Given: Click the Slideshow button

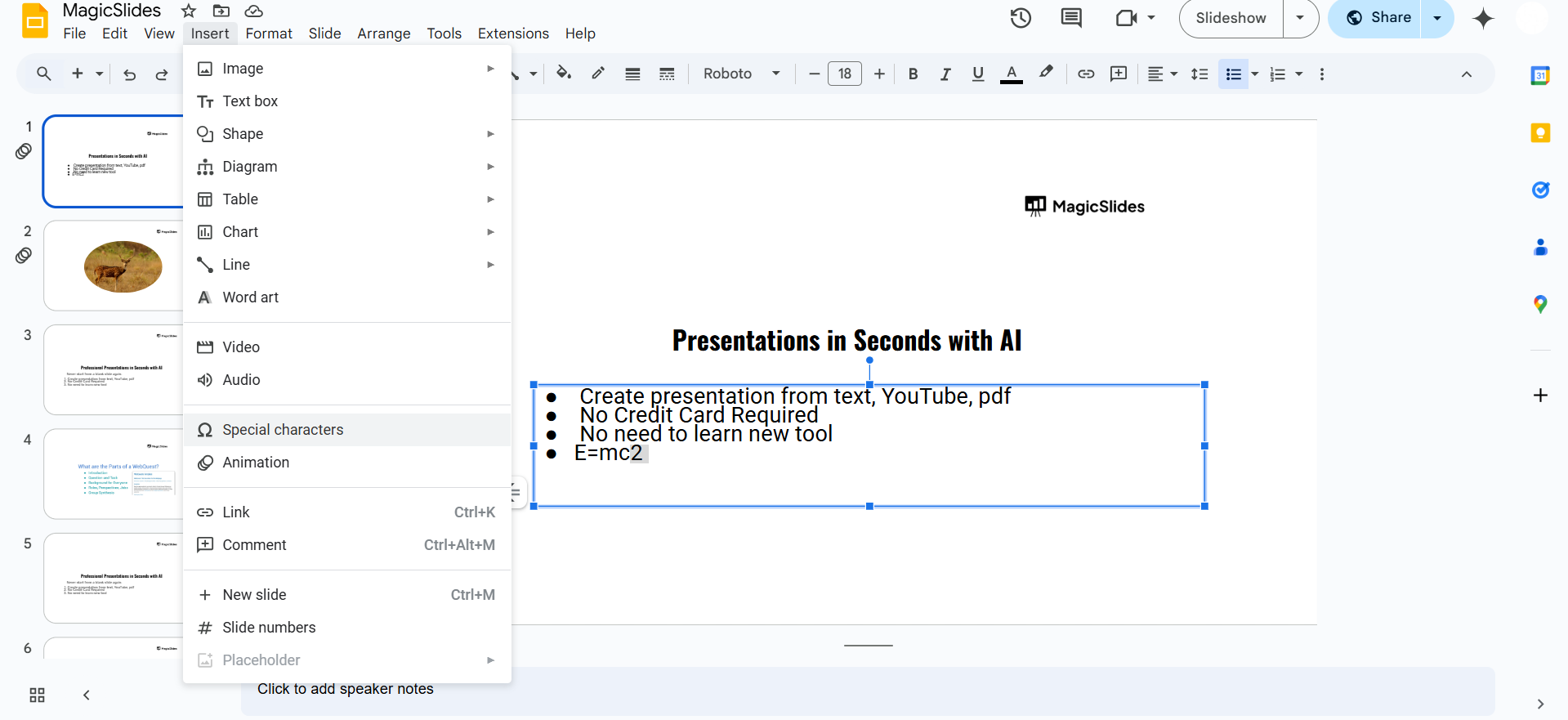Looking at the screenshot, I should click(x=1231, y=18).
